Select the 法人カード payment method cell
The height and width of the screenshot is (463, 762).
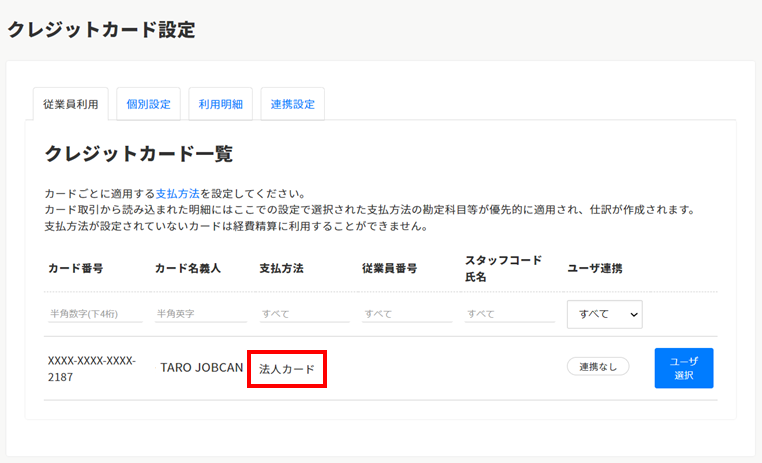coord(287,369)
